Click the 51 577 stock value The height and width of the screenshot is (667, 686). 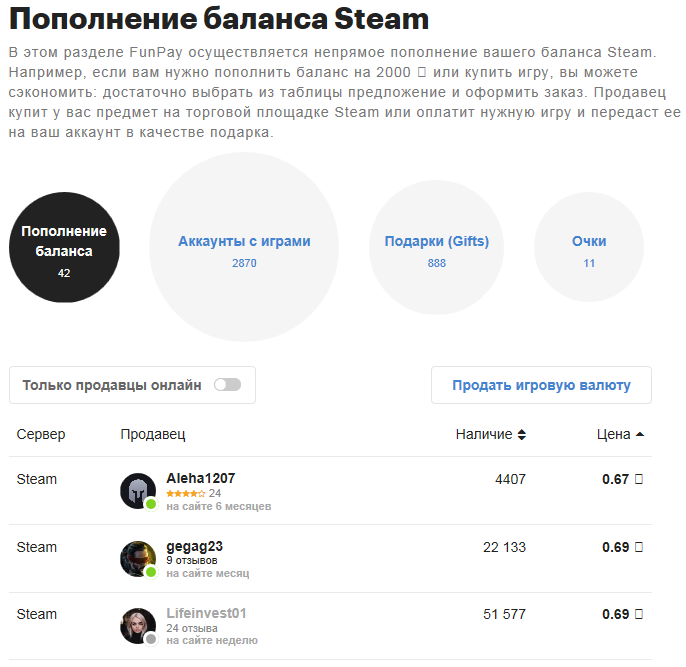click(504, 615)
